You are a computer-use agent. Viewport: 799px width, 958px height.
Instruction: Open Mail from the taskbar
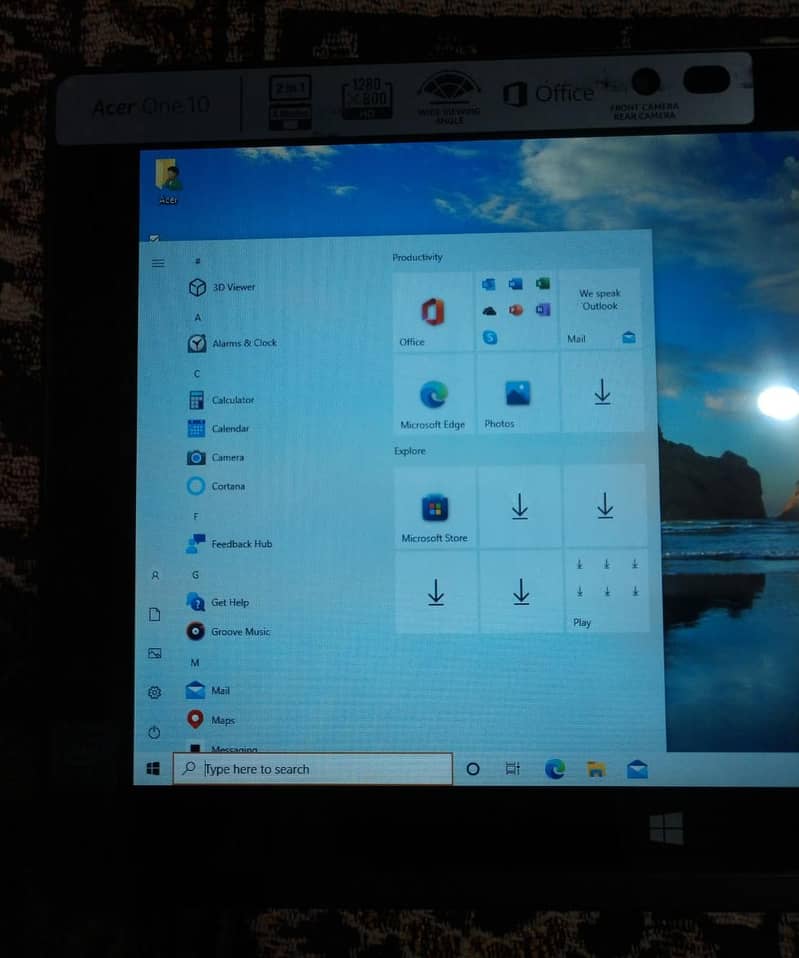point(637,769)
